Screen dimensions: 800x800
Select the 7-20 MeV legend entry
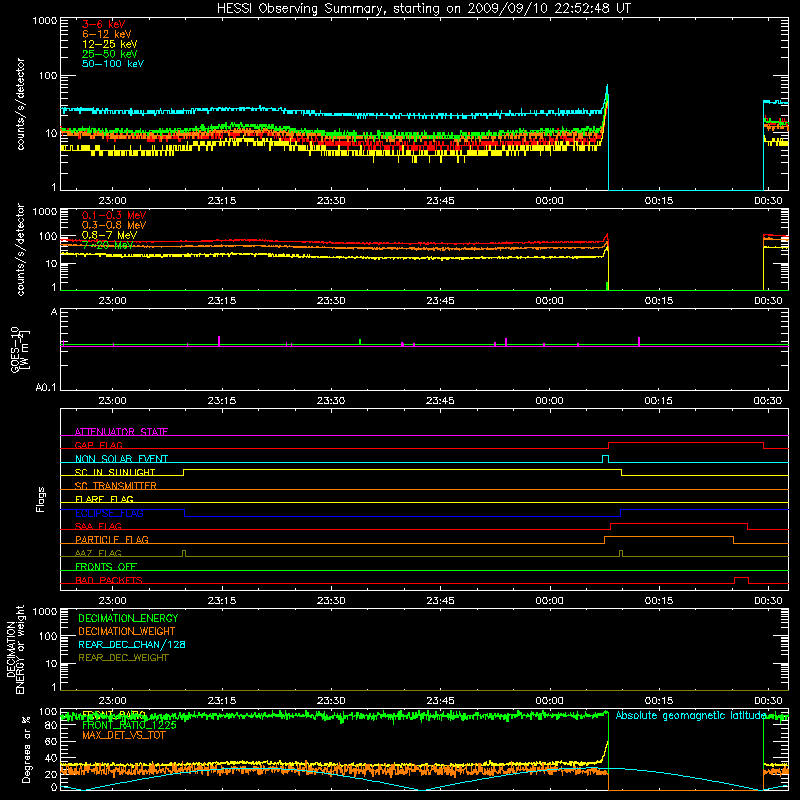pos(108,245)
